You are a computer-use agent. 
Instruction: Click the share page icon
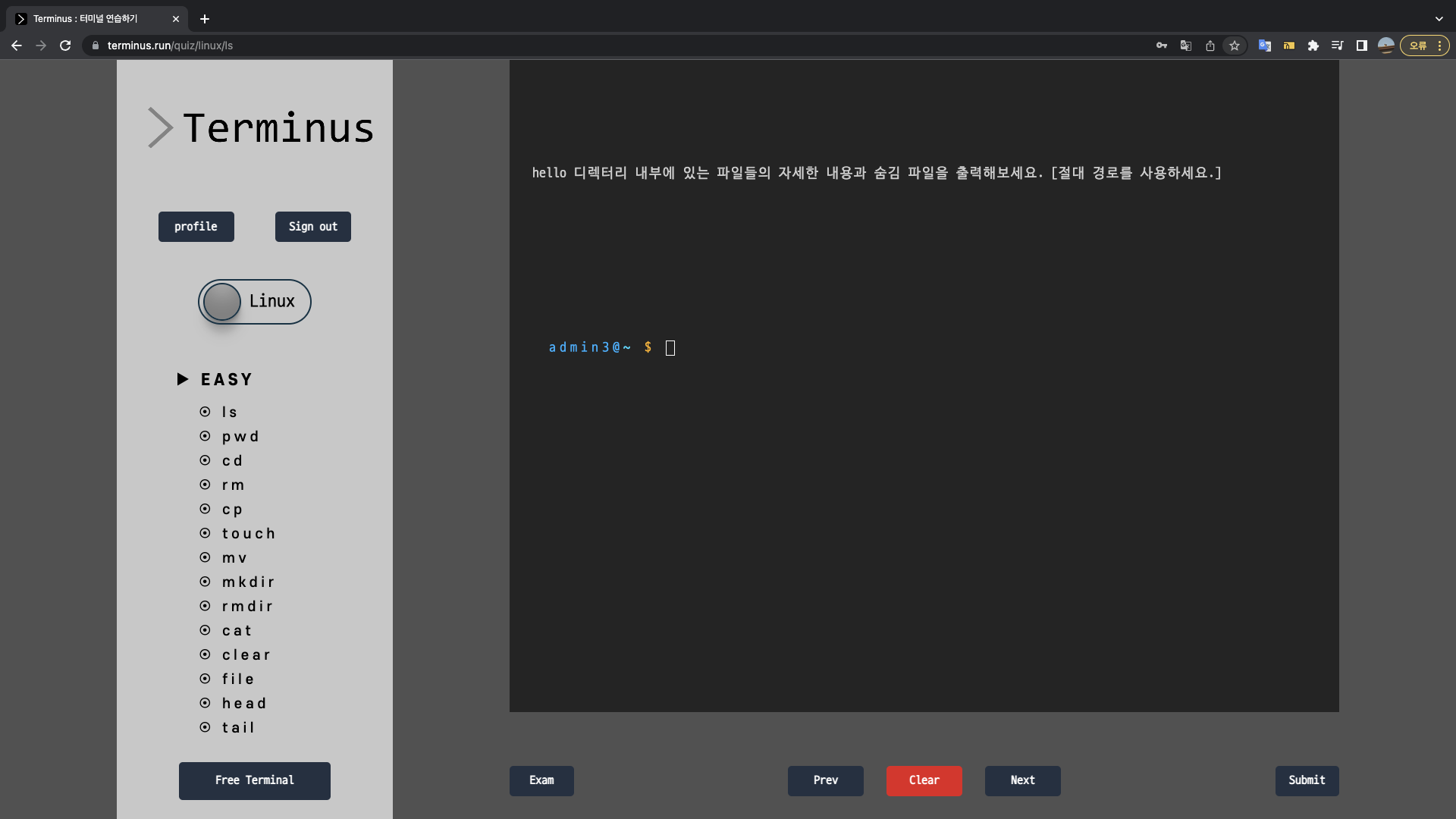pos(1210,45)
